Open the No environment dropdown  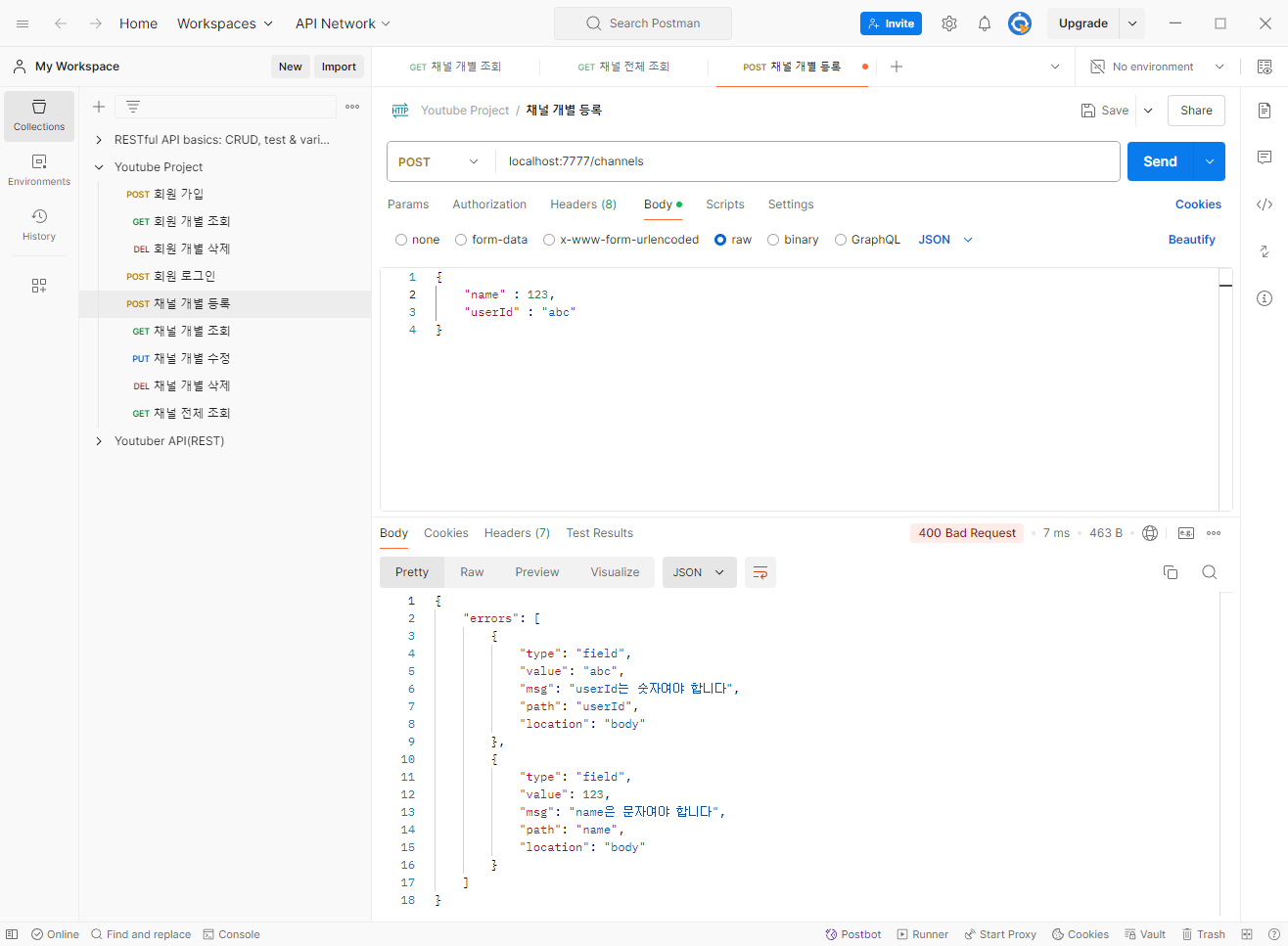(1158, 67)
